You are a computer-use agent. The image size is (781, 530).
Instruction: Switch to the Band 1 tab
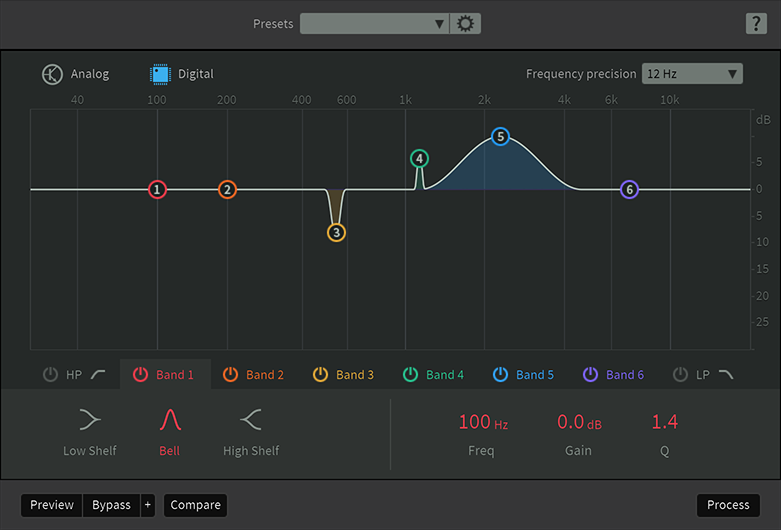165,374
